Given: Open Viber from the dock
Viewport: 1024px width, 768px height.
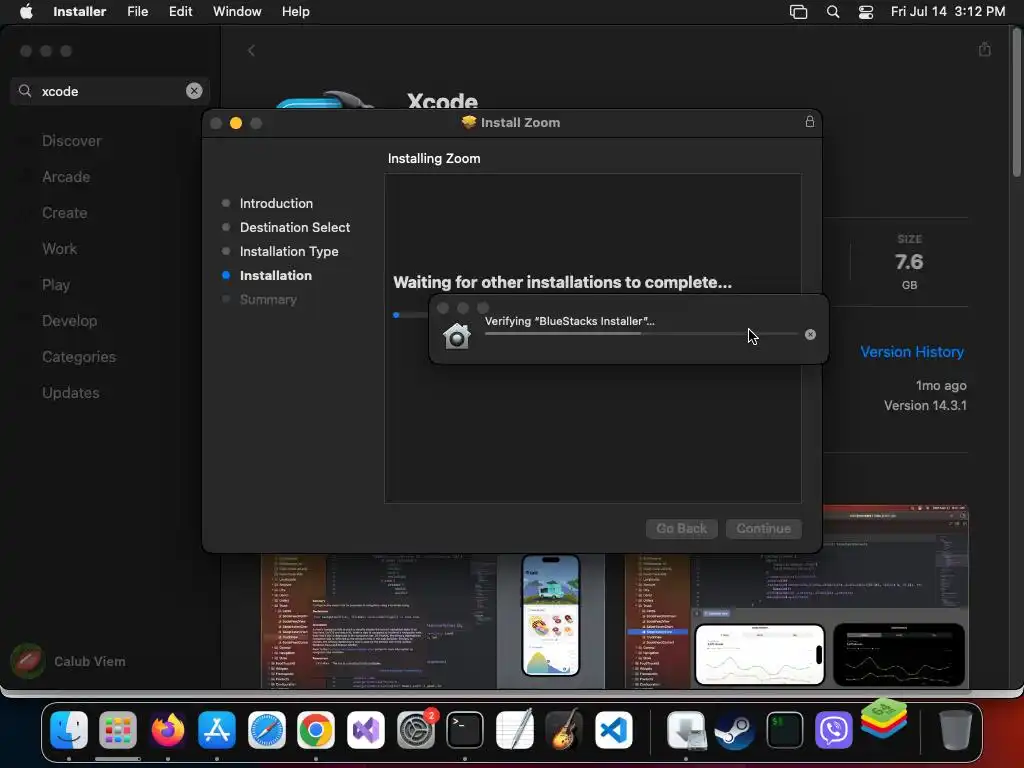Looking at the screenshot, I should pyautogui.click(x=834, y=730).
